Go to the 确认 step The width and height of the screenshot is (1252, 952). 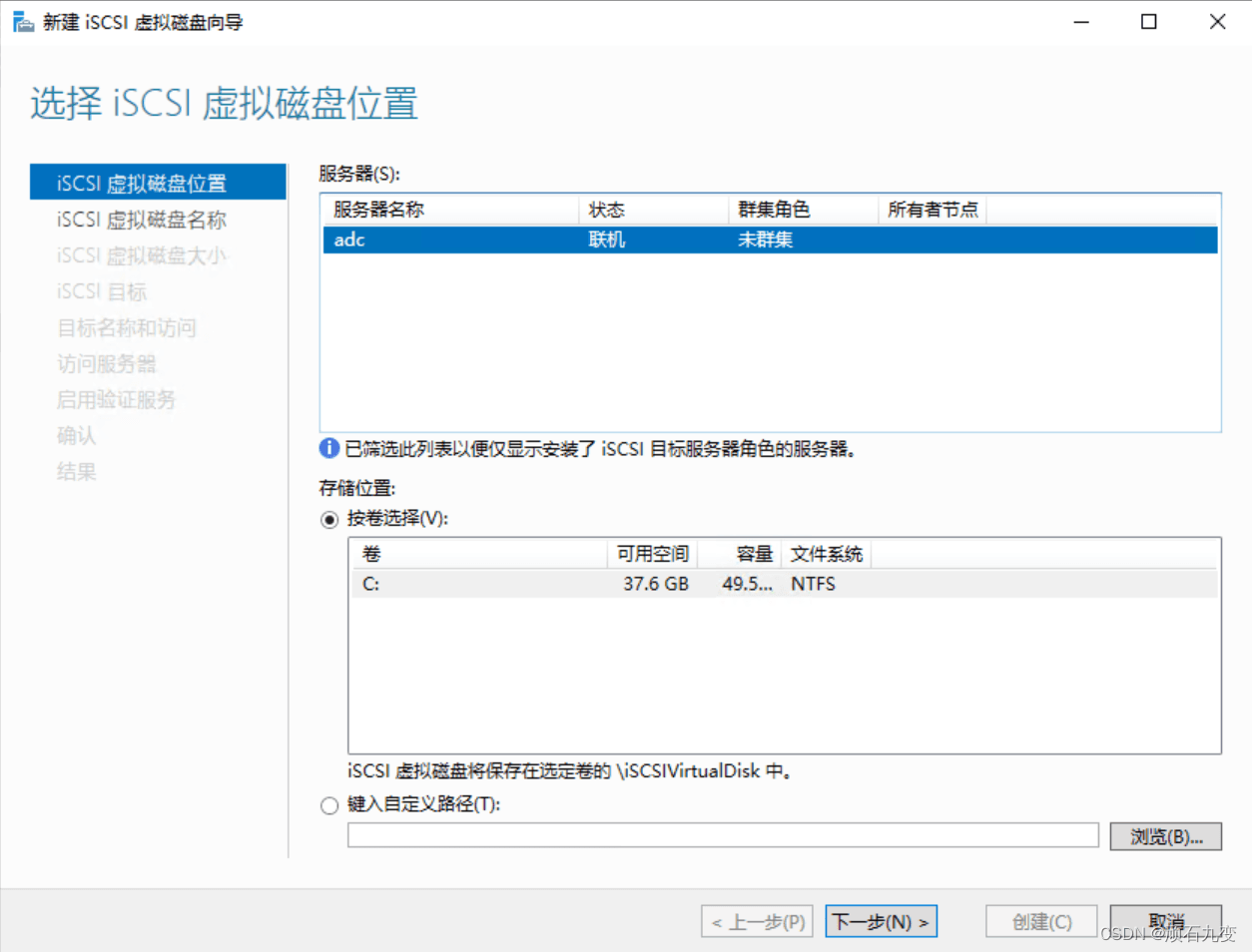(77, 435)
